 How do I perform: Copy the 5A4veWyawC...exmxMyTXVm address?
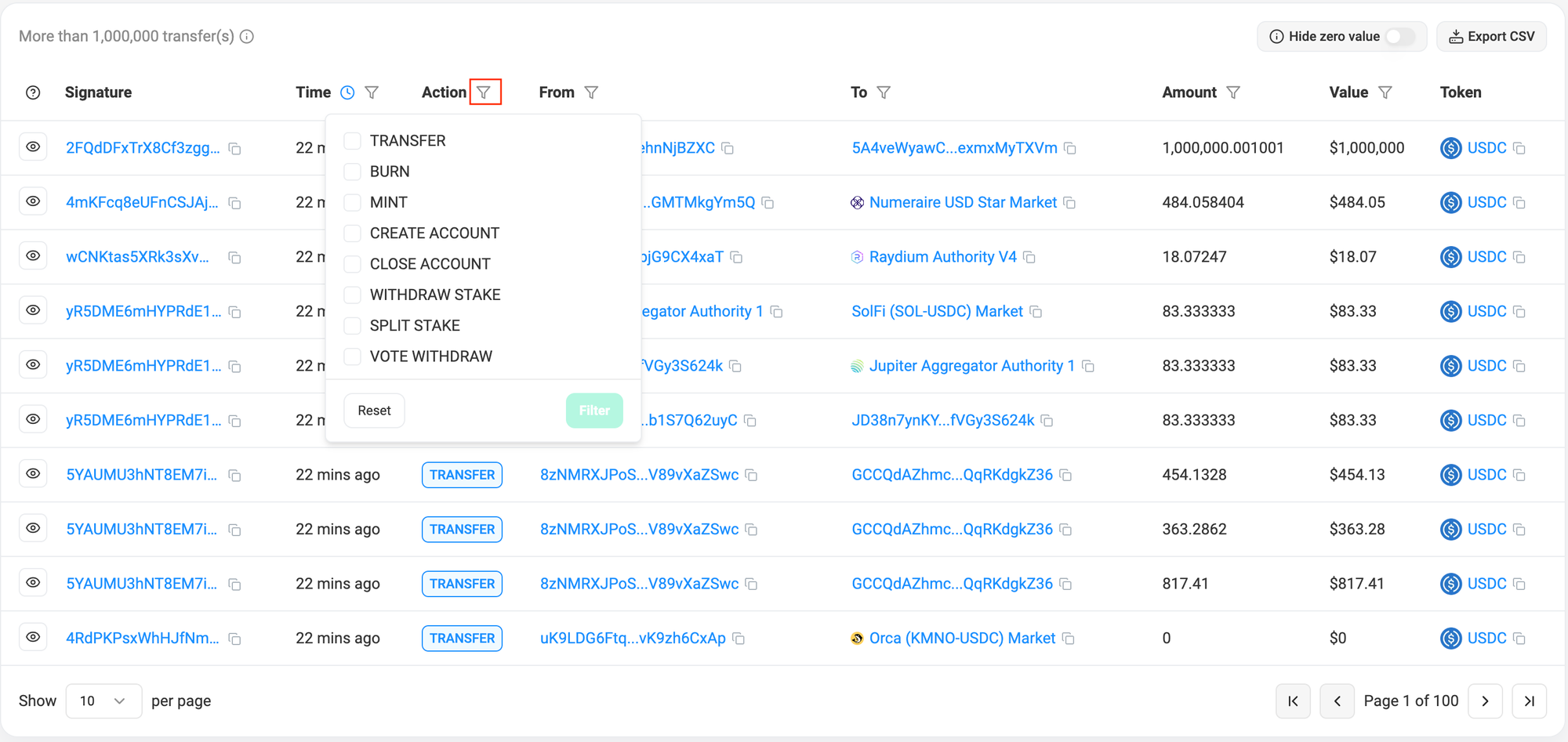click(1070, 148)
